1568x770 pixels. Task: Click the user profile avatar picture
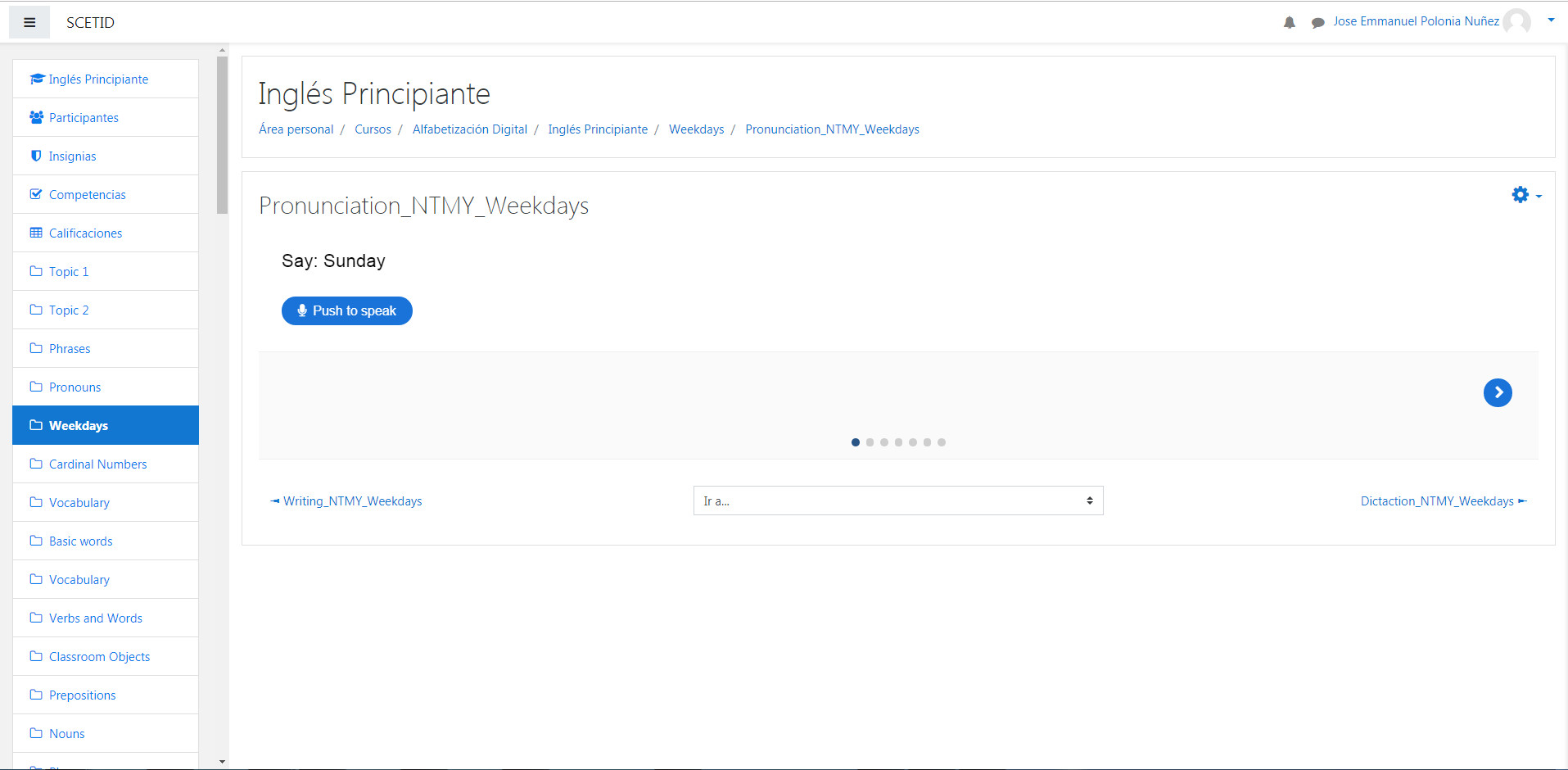tap(1516, 21)
